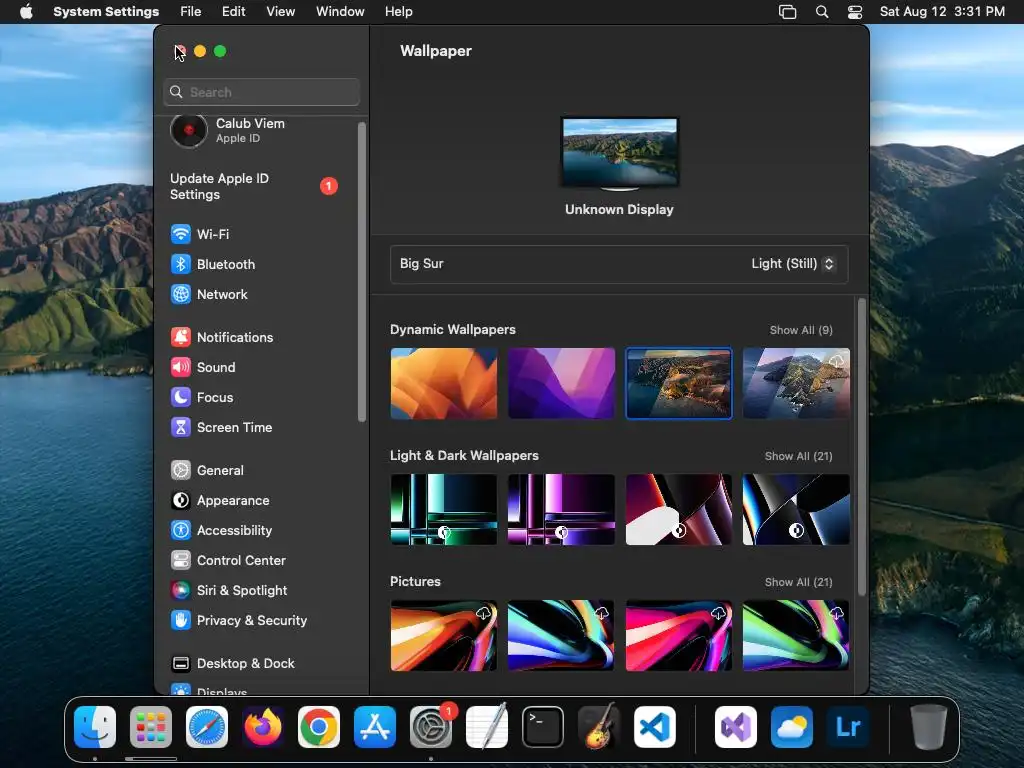1024x768 pixels.
Task: Open Update Apple ID Settings
Action: (x=255, y=186)
